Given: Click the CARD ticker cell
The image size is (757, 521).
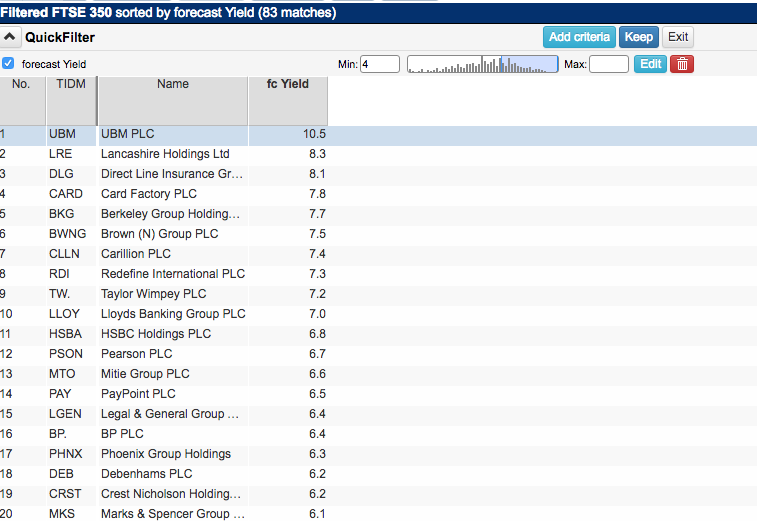Looking at the screenshot, I should (71, 194).
